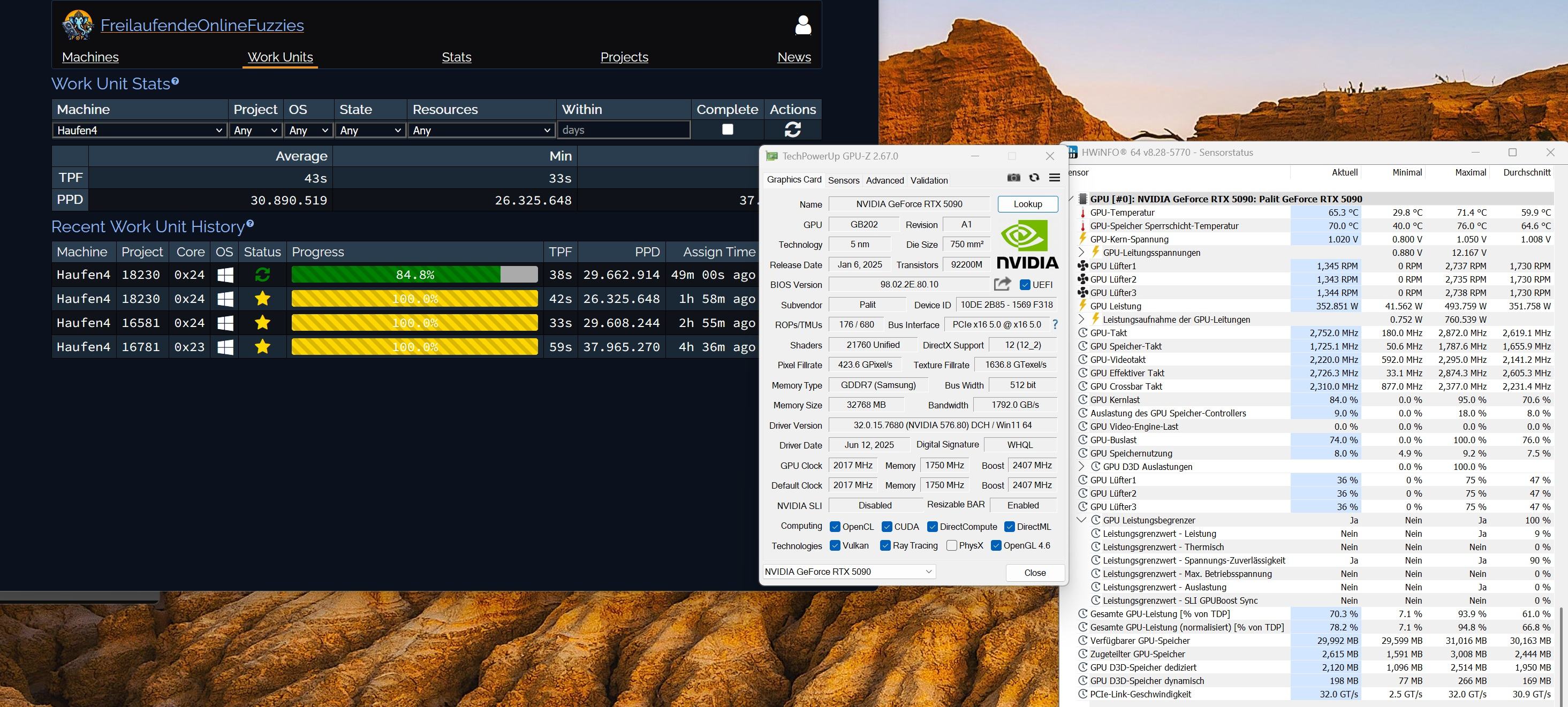Open the GPU selector dropdown in GPU-Z
1568x707 pixels.
point(849,571)
